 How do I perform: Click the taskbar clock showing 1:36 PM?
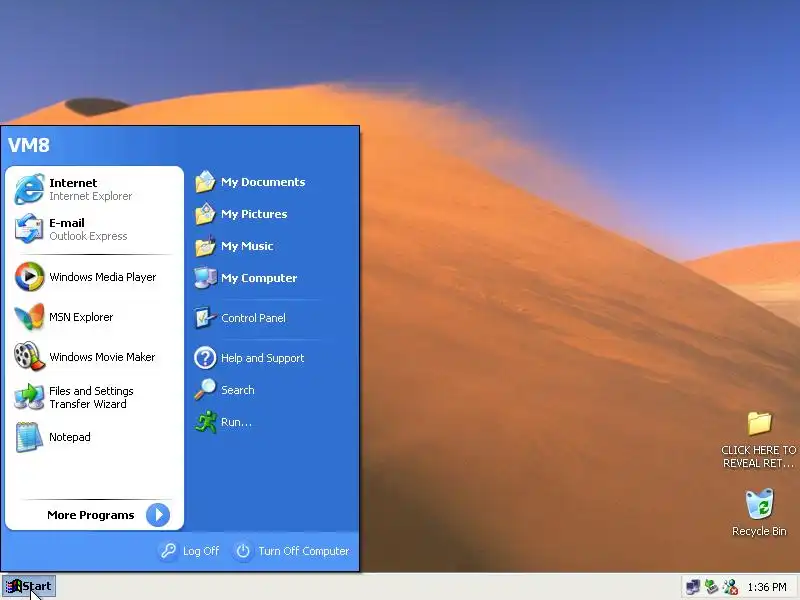(x=766, y=587)
